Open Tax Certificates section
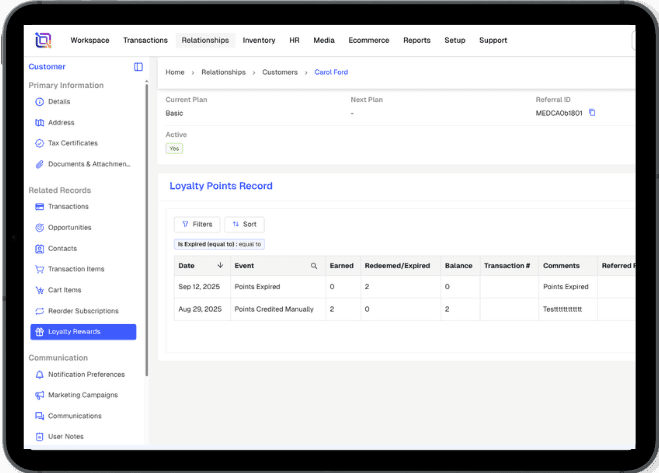The height and width of the screenshot is (473, 659). 72,143
